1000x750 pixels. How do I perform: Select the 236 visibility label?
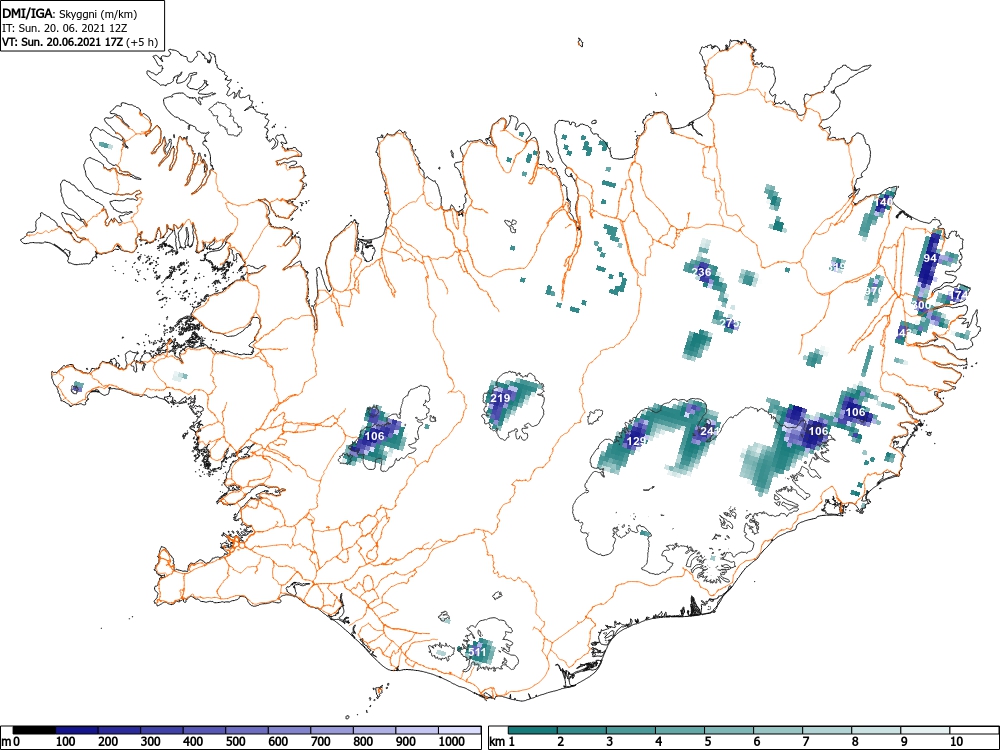pyautogui.click(x=701, y=272)
